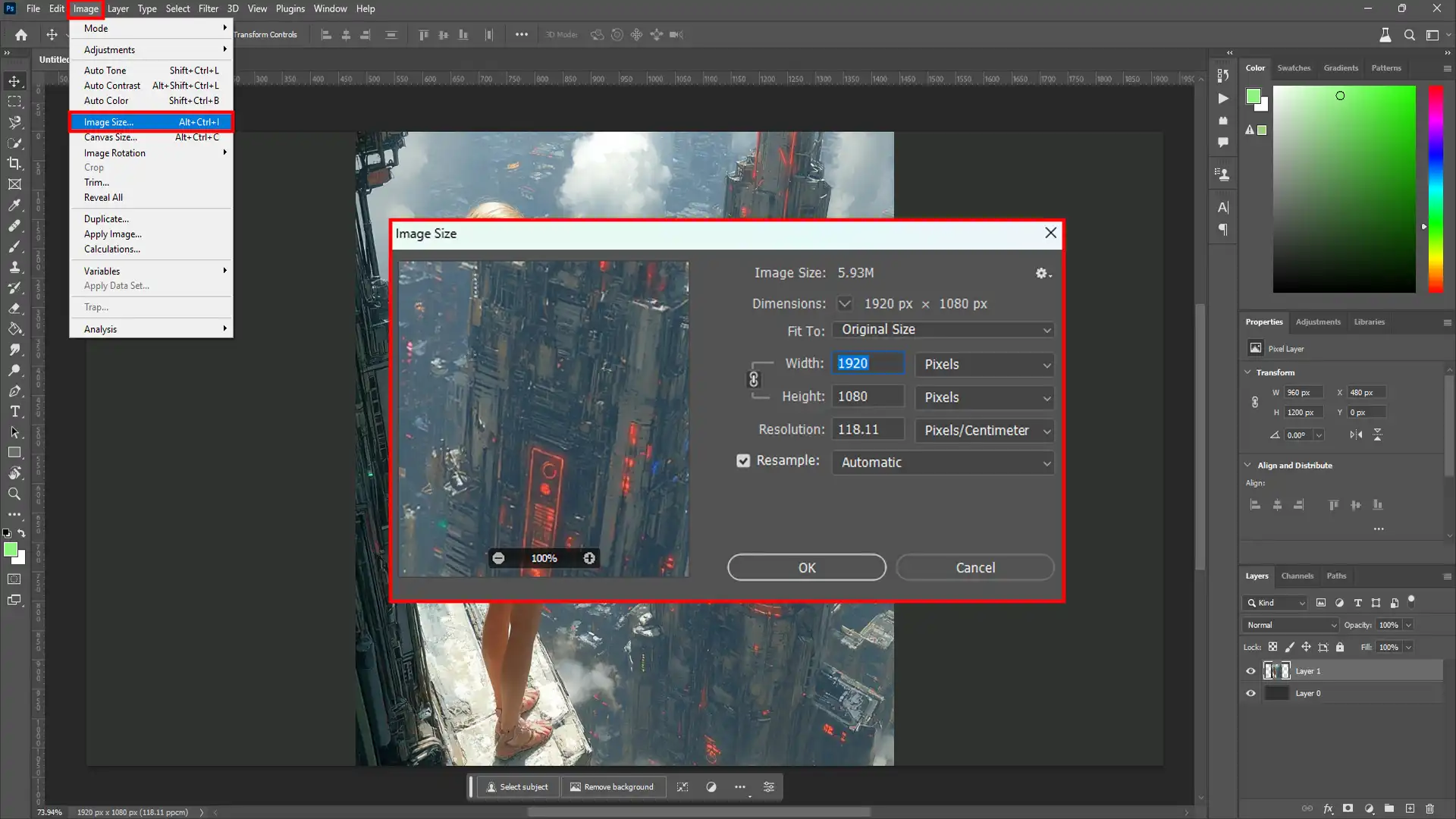Select the Clone Stamp tool
This screenshot has width=1456, height=819.
(14, 267)
